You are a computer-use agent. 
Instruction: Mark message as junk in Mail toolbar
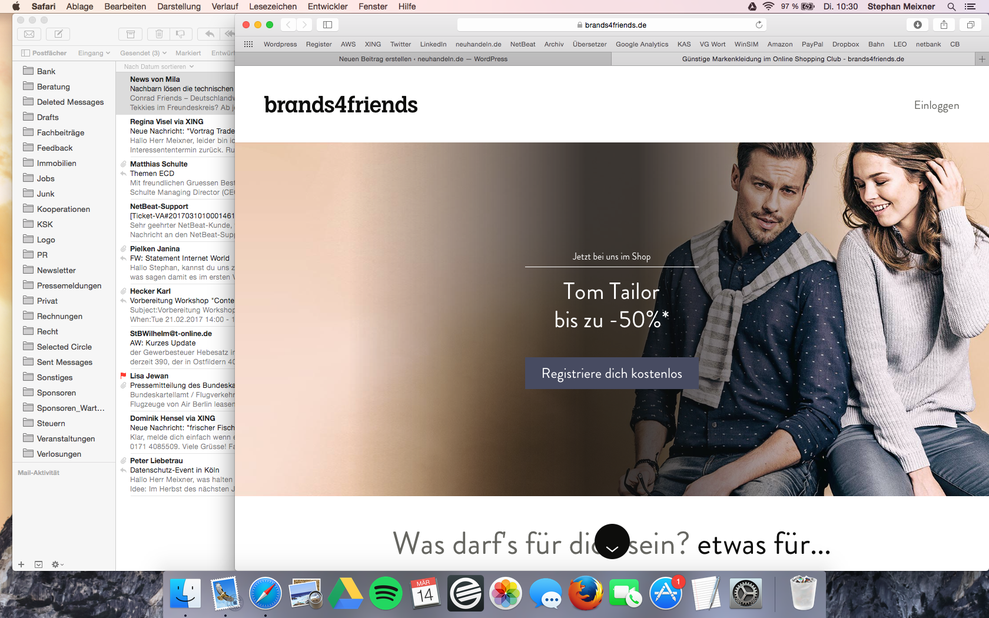coord(181,34)
